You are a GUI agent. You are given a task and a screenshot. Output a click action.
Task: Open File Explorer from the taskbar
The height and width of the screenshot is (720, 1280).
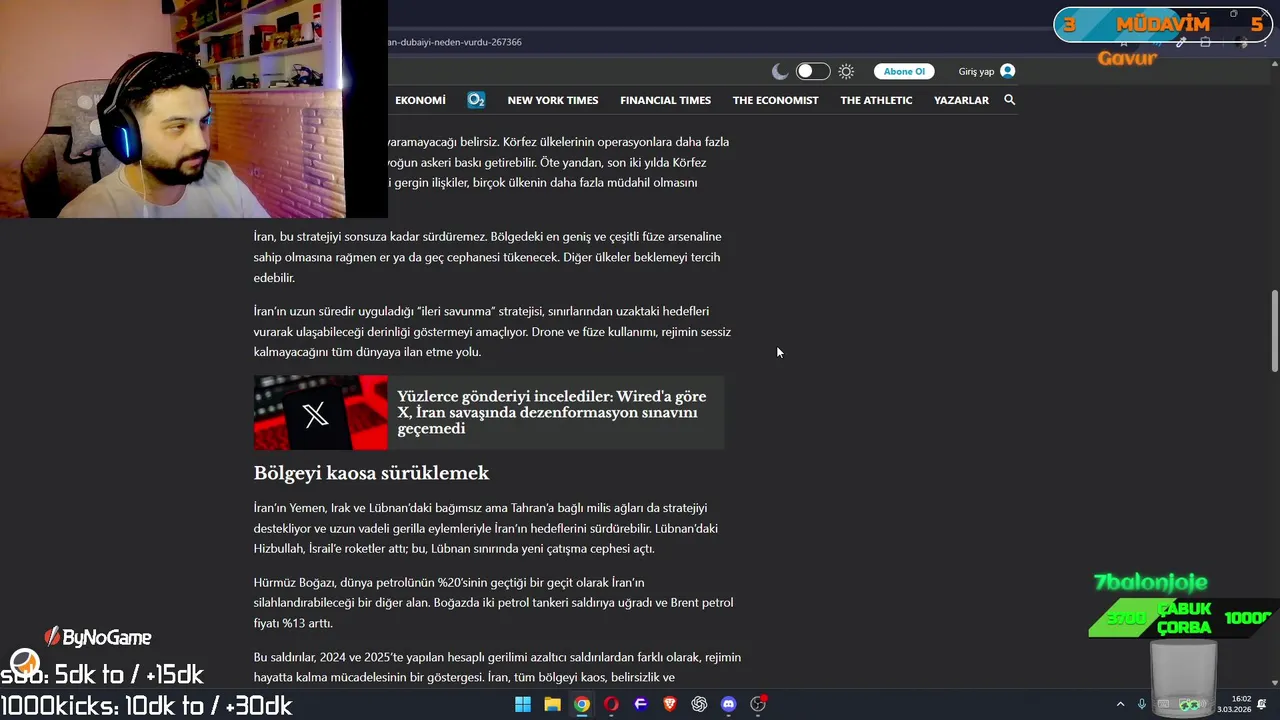552,704
